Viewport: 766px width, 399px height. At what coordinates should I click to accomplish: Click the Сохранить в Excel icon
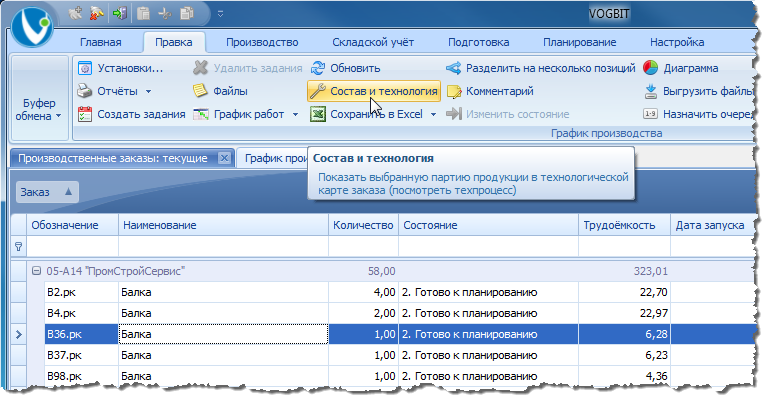318,114
